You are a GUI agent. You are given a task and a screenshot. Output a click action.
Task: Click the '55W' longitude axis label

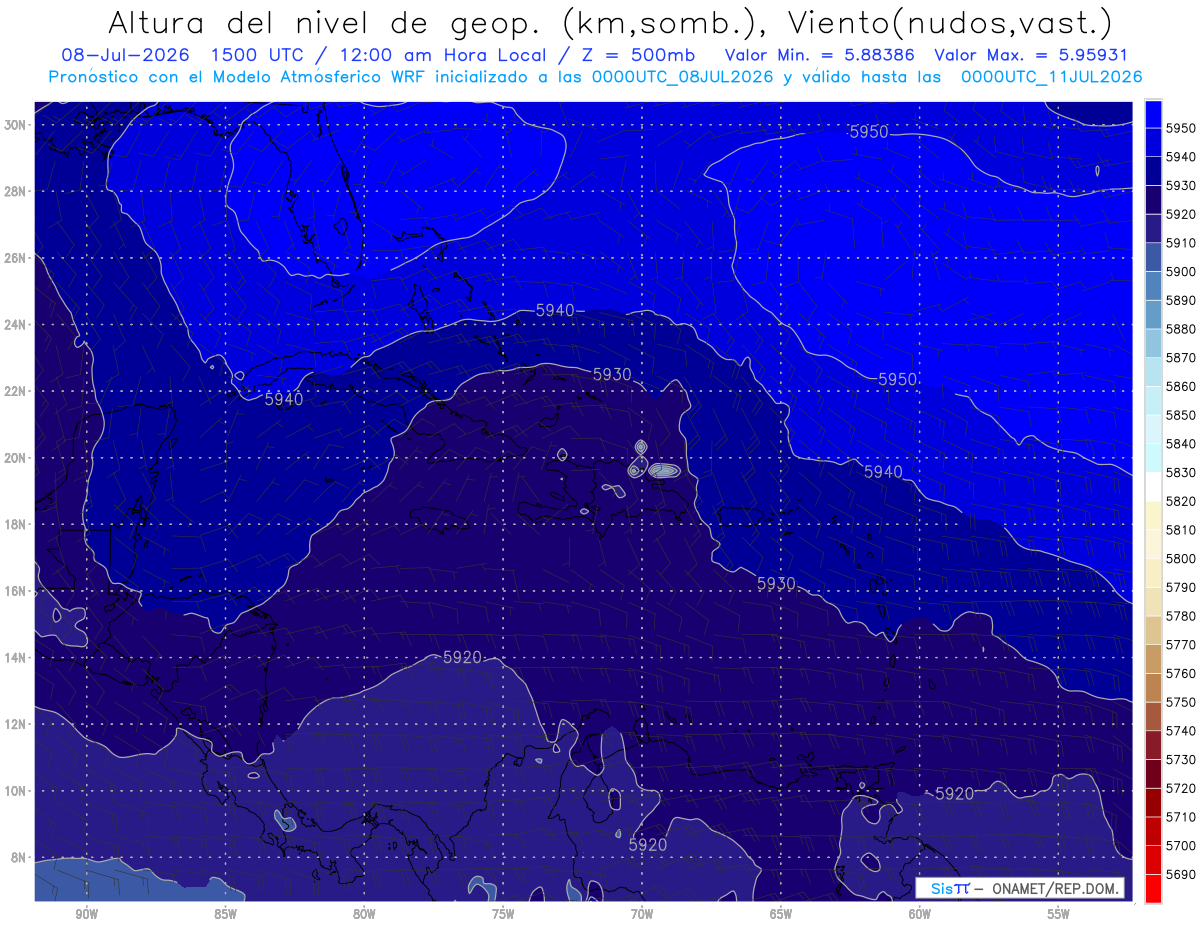(x=1059, y=915)
